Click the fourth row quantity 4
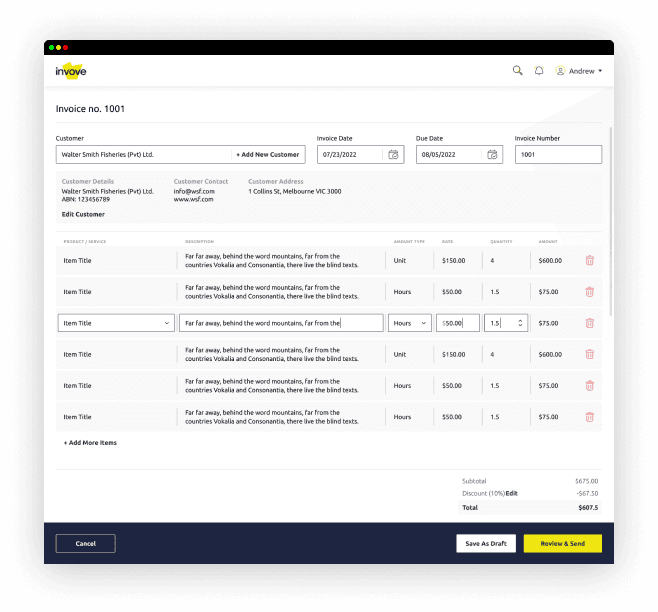Viewport: 658px width, 612px height. (492, 354)
